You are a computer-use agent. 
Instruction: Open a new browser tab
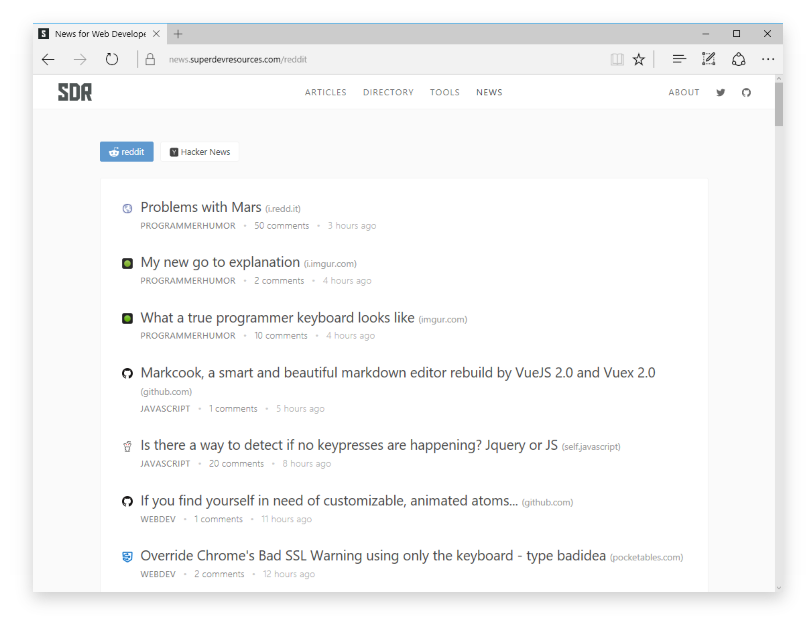(x=178, y=33)
